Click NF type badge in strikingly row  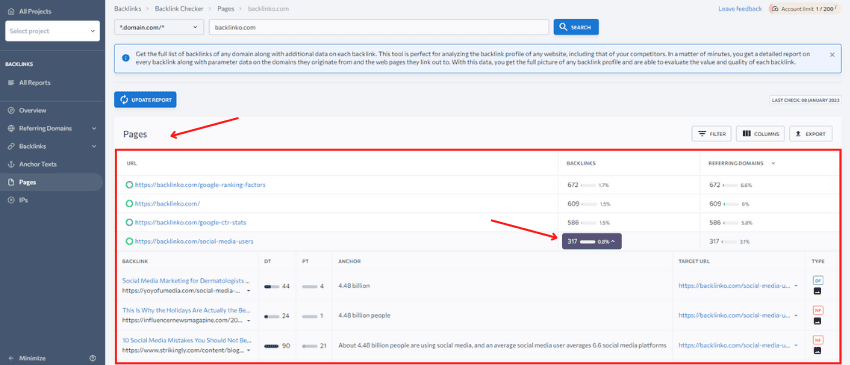point(817,340)
